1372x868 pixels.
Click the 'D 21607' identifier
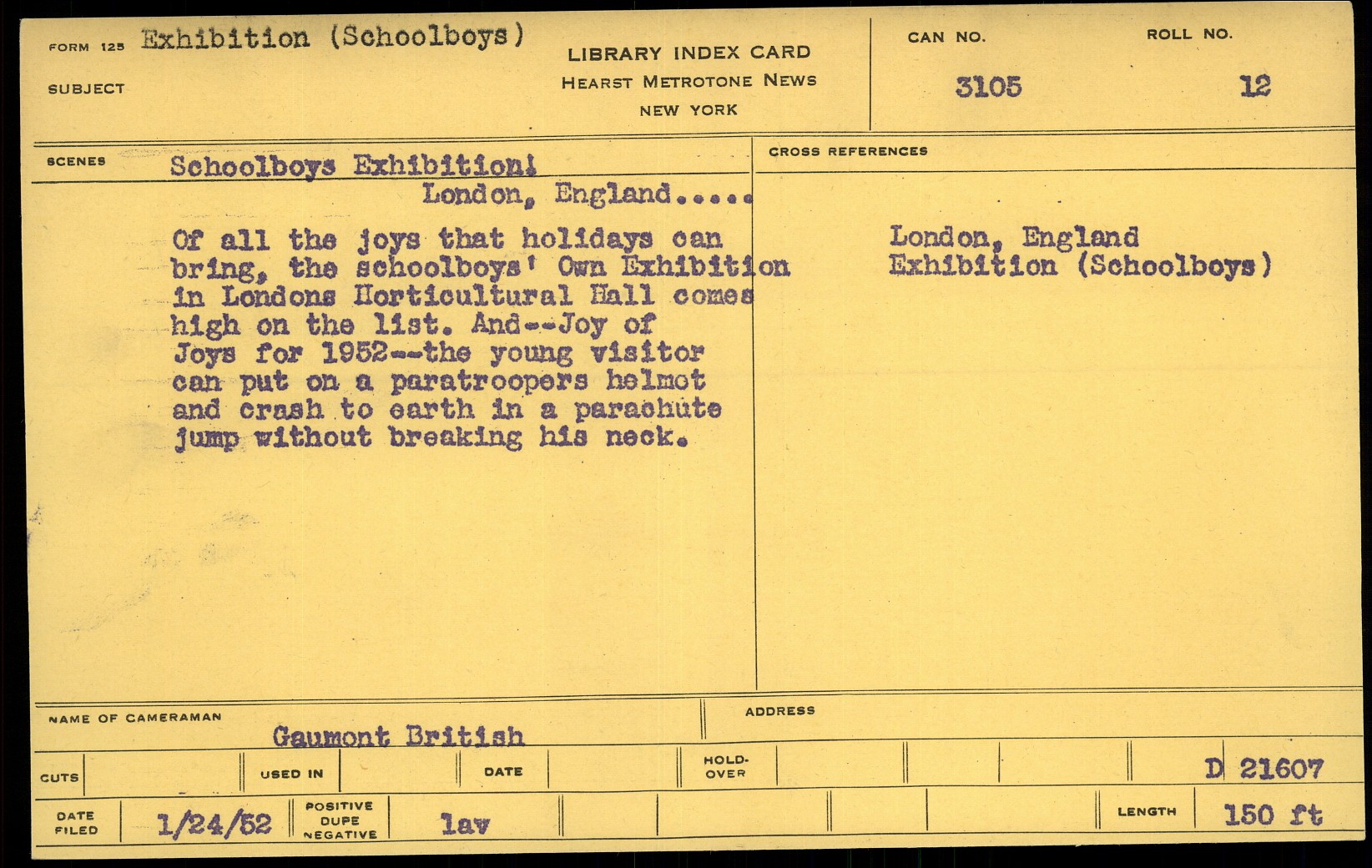pyautogui.click(x=1264, y=769)
